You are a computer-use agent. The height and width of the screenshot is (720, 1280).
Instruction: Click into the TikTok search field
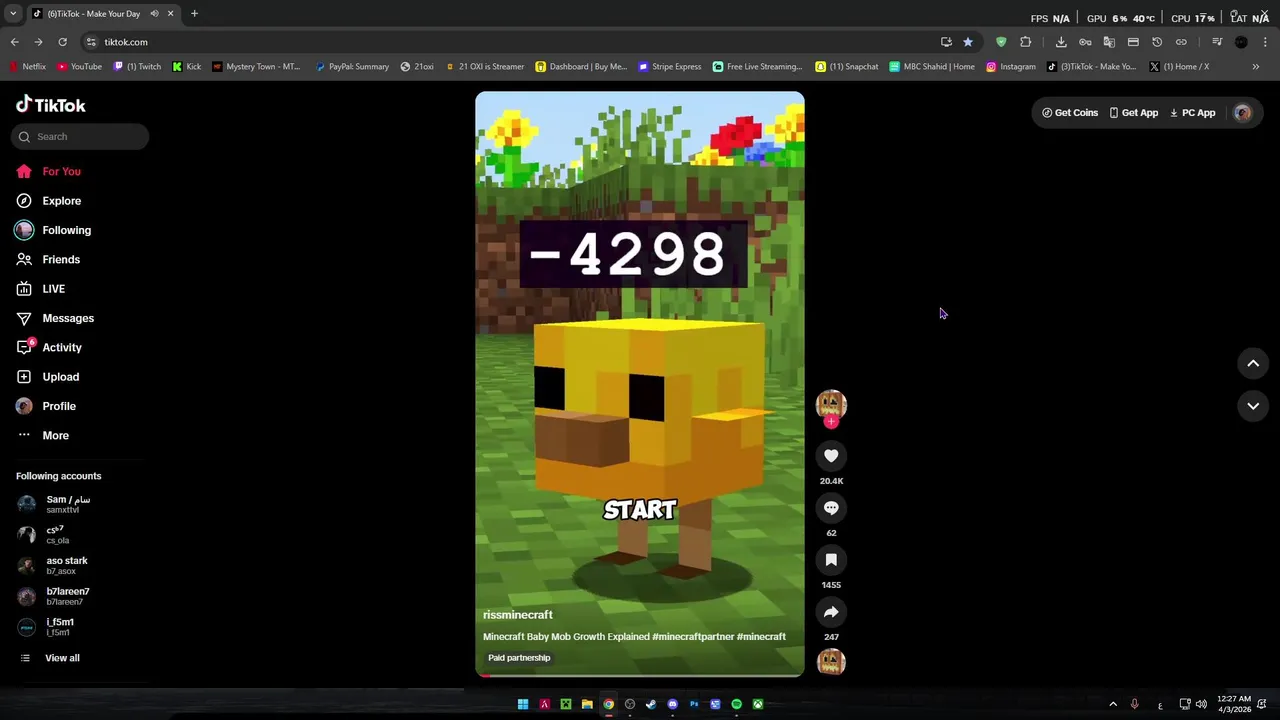pos(80,137)
